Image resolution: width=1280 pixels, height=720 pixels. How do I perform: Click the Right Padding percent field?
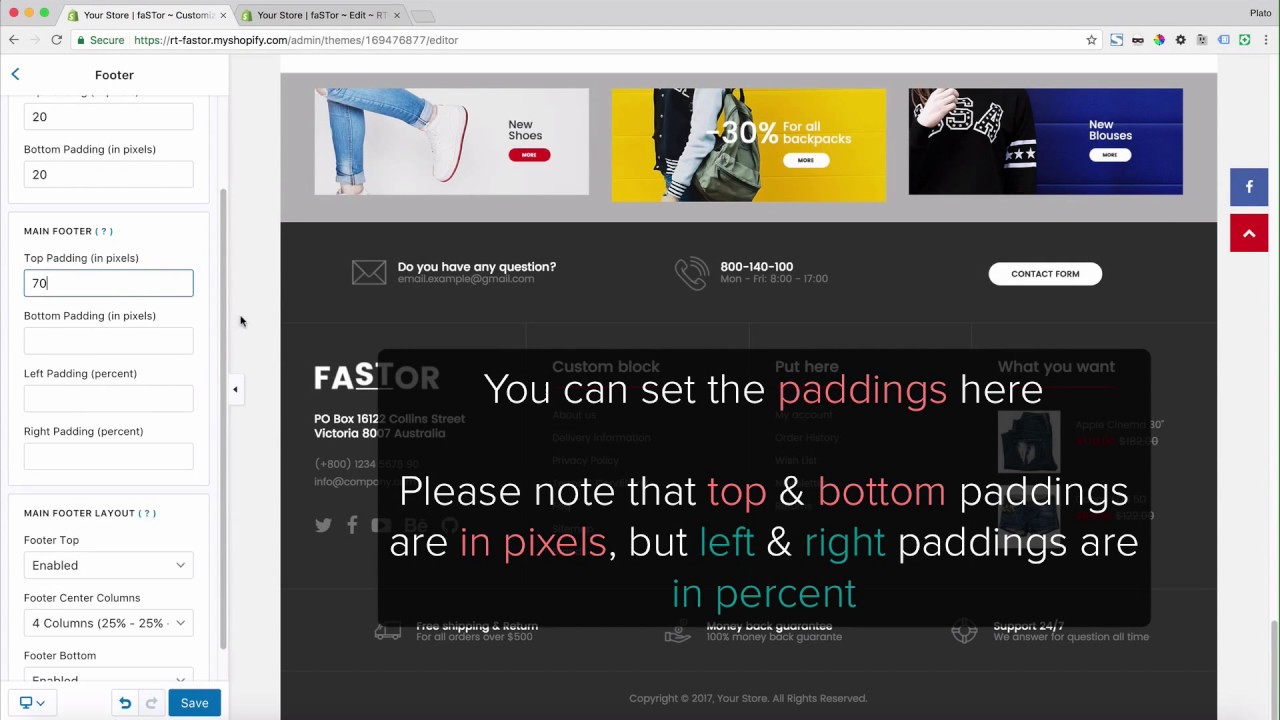click(x=109, y=457)
